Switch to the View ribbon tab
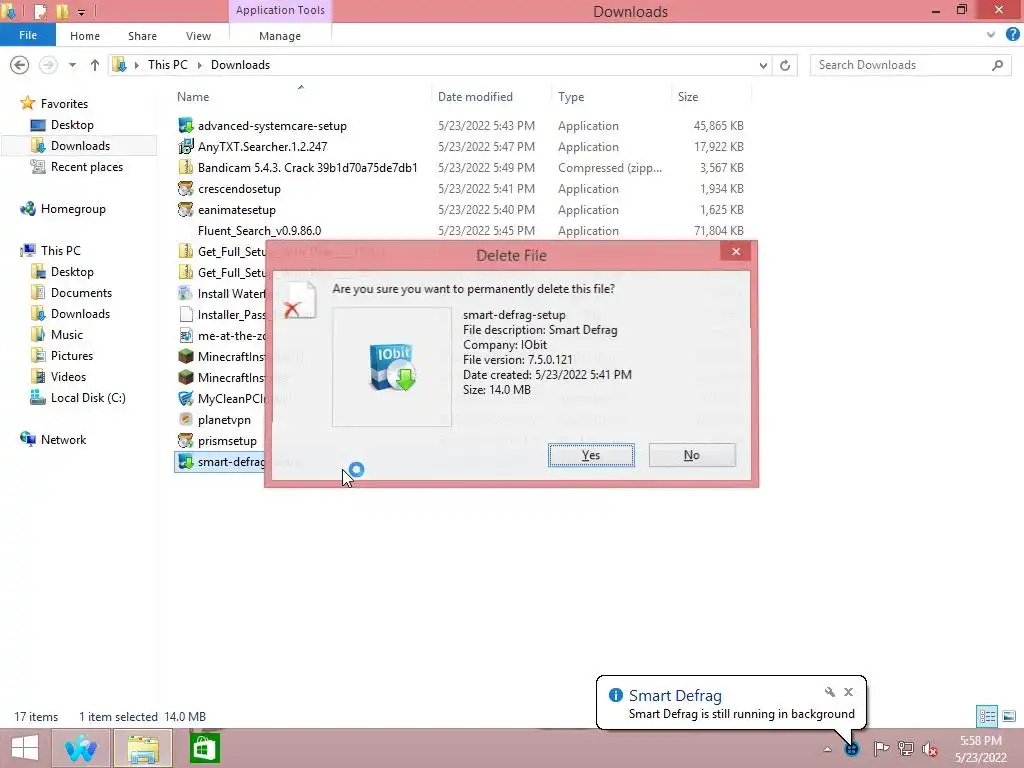The height and width of the screenshot is (768, 1024). (198, 36)
